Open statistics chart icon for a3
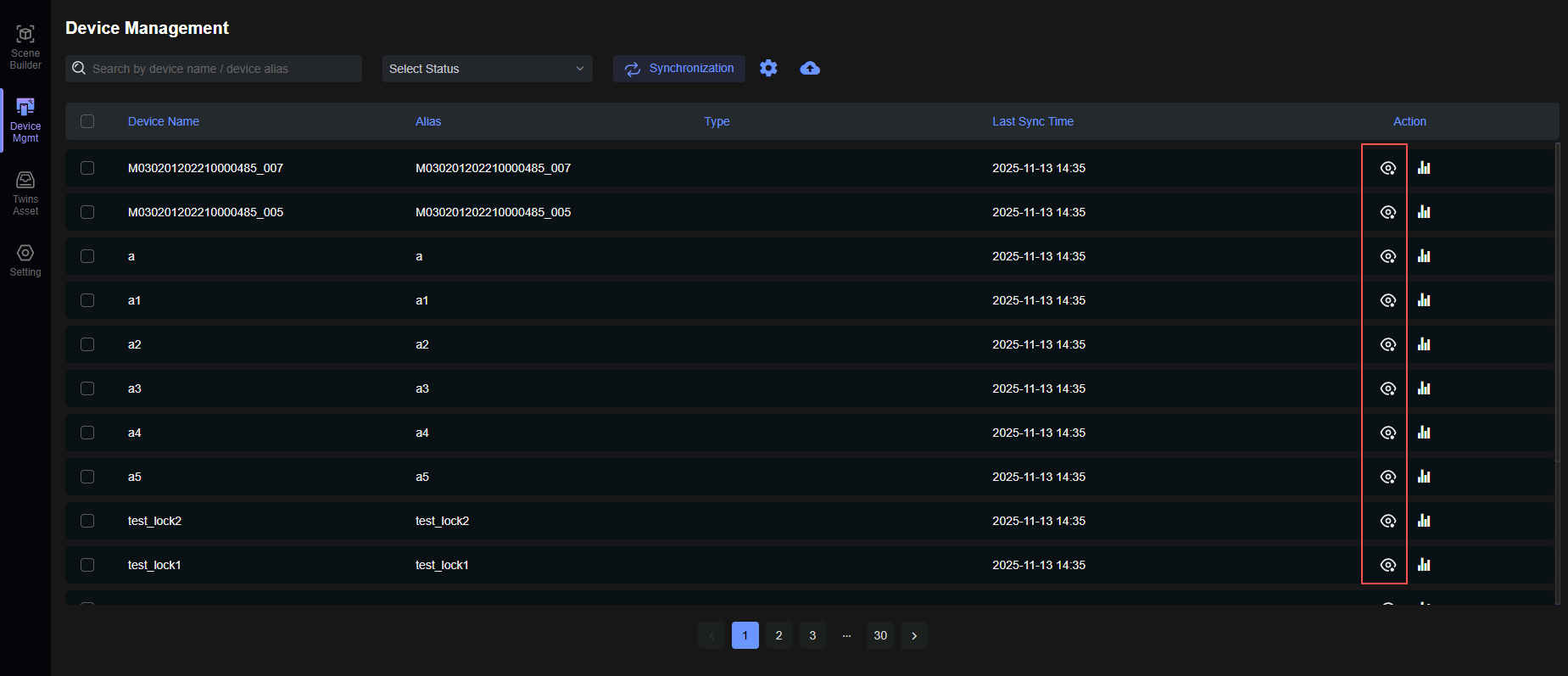Screen dimensions: 1568x676 [1424, 388]
